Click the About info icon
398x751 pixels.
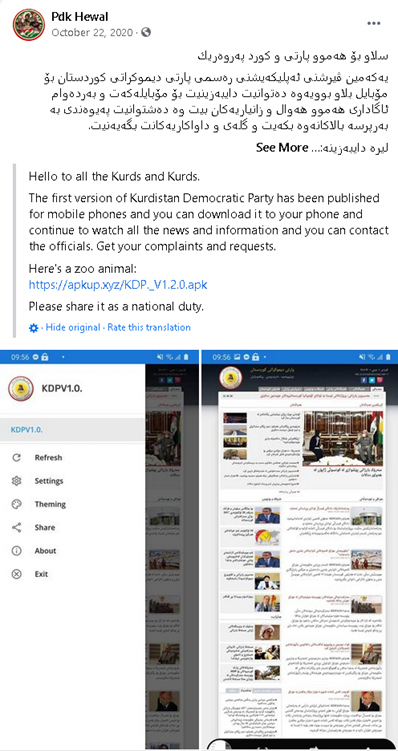tap(17, 551)
